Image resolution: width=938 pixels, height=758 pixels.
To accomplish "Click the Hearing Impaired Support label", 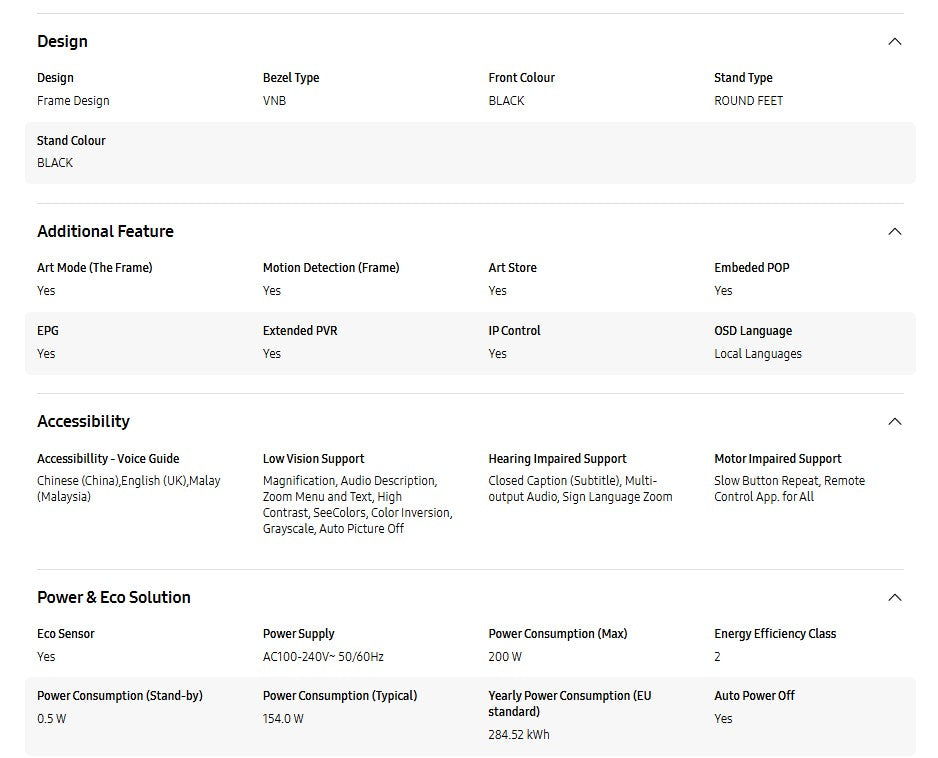I will pyautogui.click(x=557, y=459).
